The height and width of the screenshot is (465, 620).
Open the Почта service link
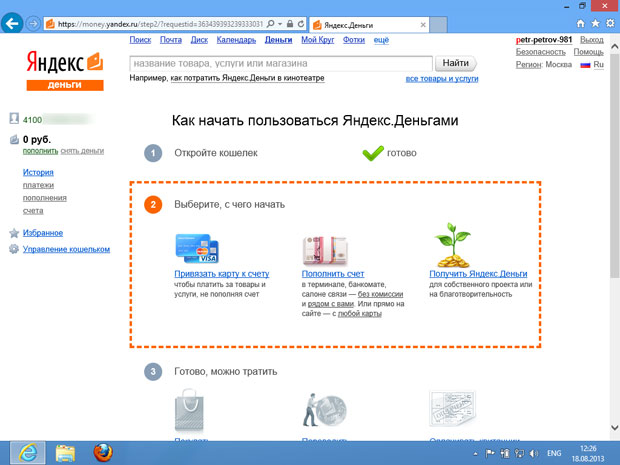(171, 40)
